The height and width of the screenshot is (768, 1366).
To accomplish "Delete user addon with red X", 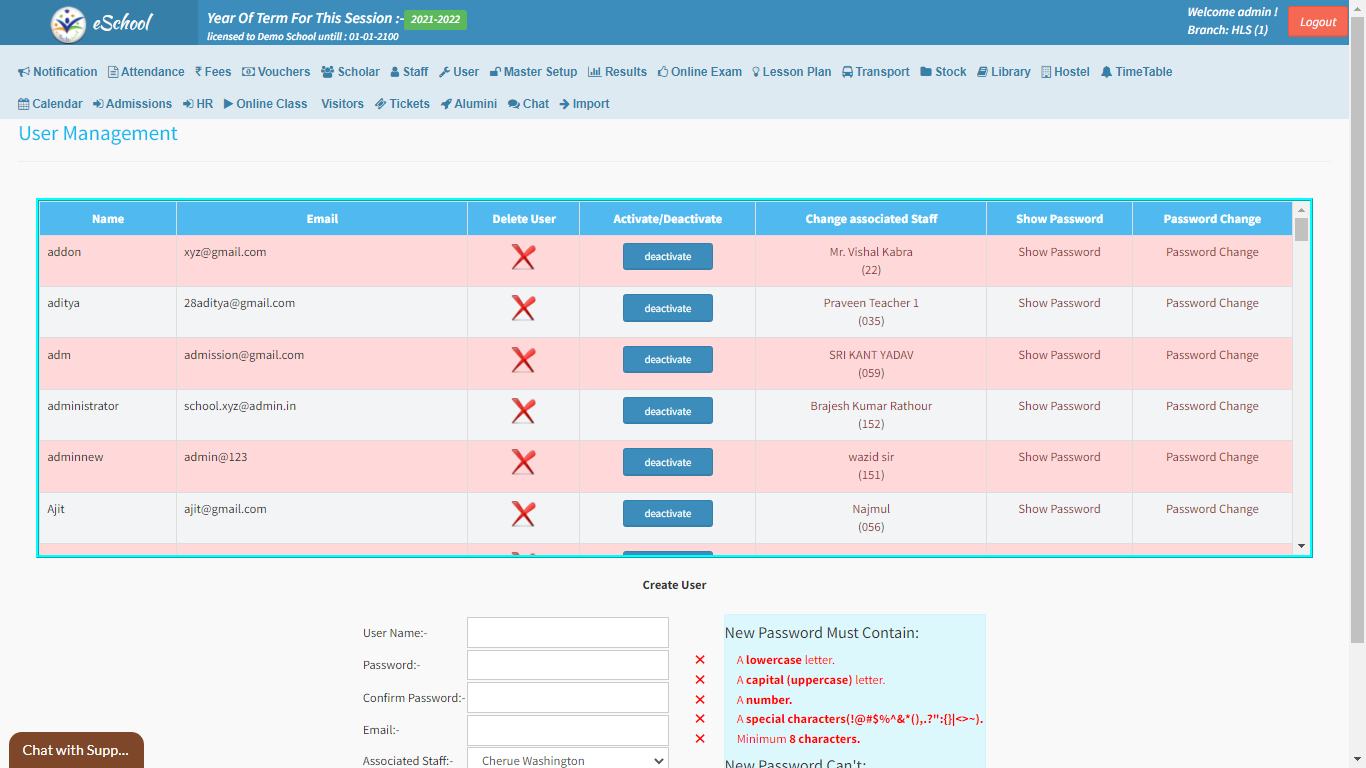I will pos(523,257).
